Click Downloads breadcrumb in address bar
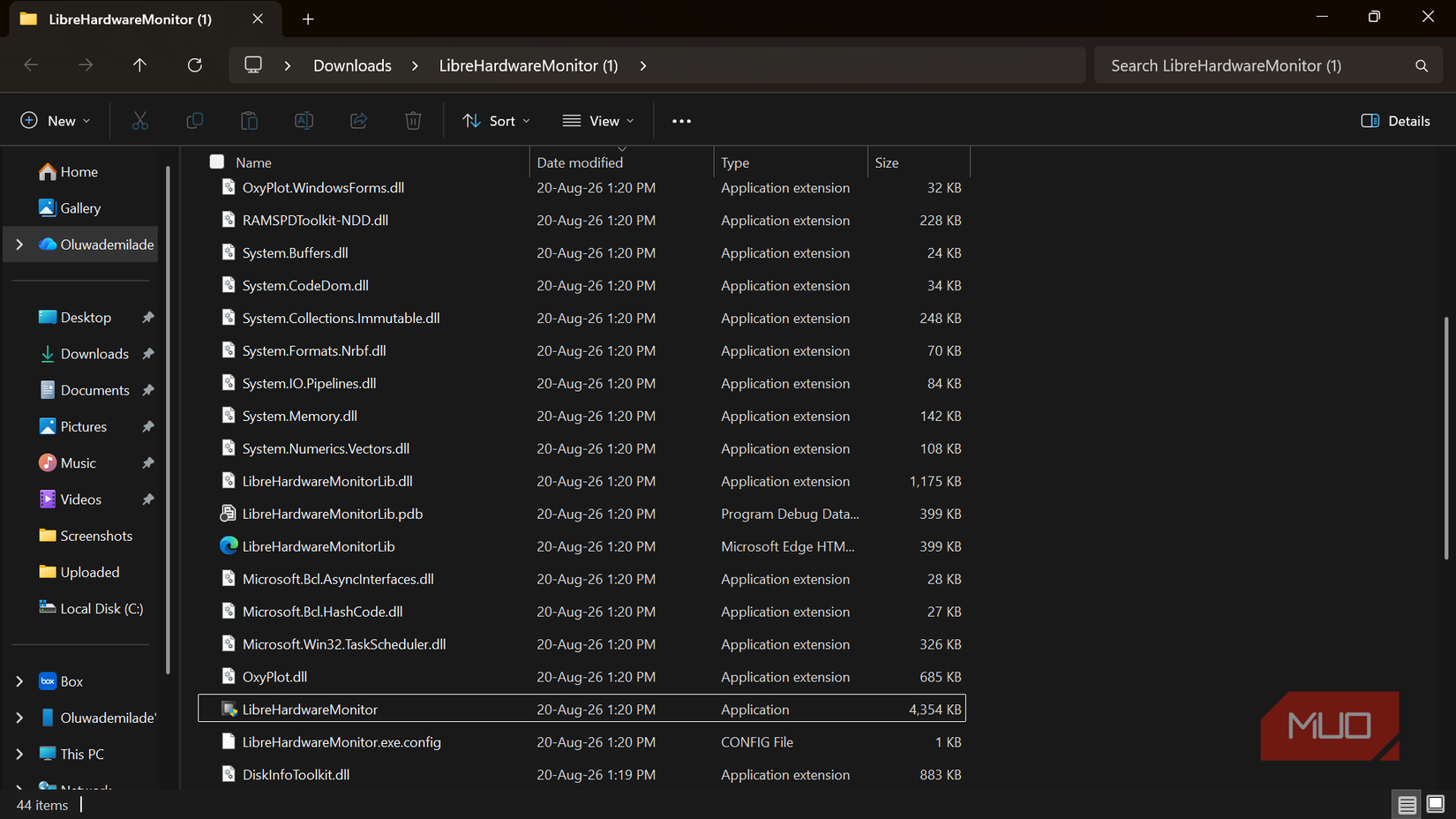Screen dimensions: 1456x819 point(352,66)
